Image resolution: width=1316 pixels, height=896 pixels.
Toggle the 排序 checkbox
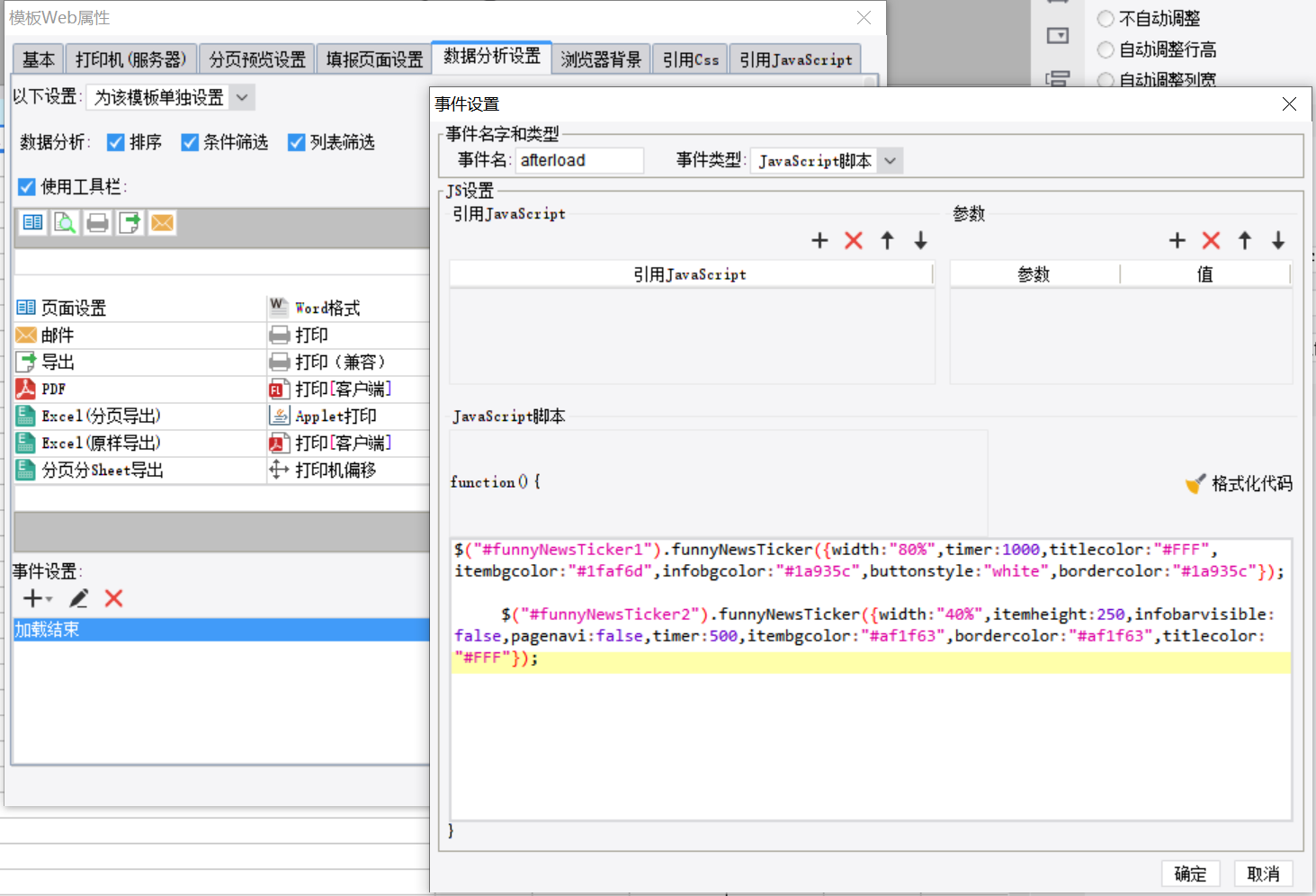click(x=115, y=142)
